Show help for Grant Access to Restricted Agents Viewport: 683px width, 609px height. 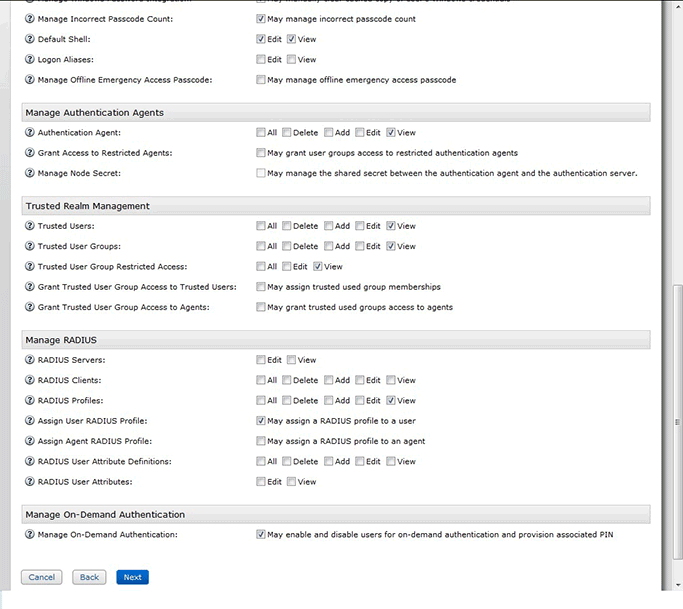[x=30, y=153]
